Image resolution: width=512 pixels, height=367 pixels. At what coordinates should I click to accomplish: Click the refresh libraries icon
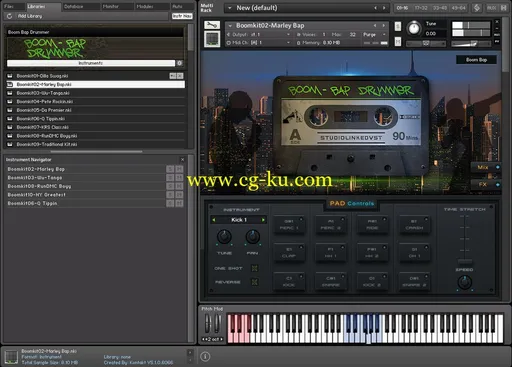(x=9, y=16)
